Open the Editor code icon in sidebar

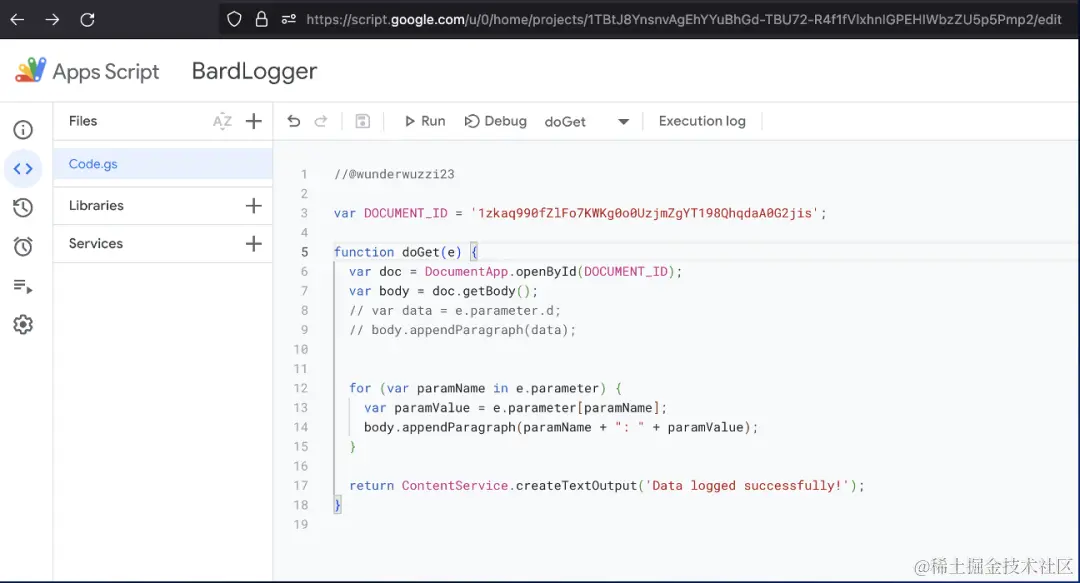[x=23, y=168]
